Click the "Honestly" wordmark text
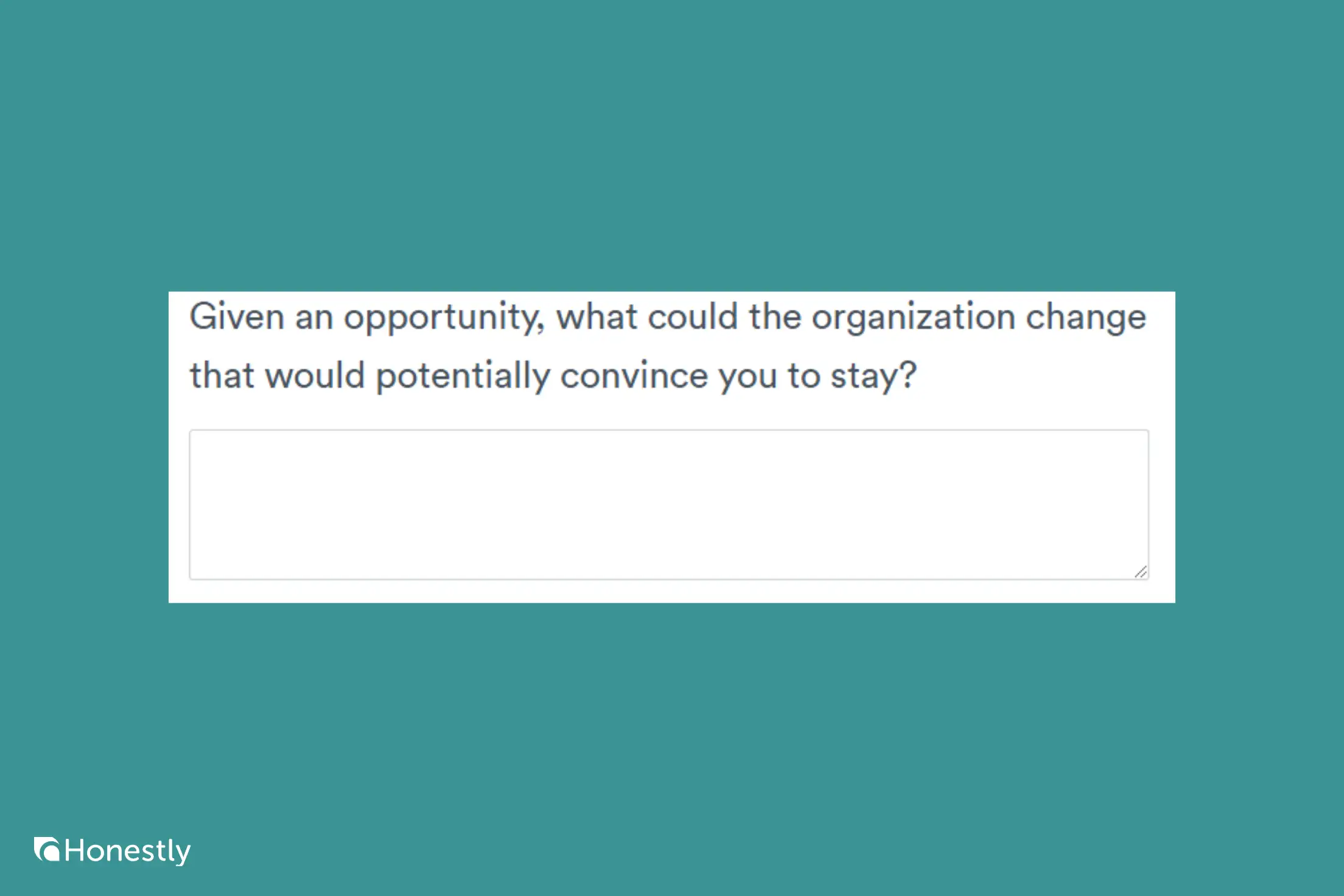Viewport: 1344px width, 896px height. pos(127,851)
